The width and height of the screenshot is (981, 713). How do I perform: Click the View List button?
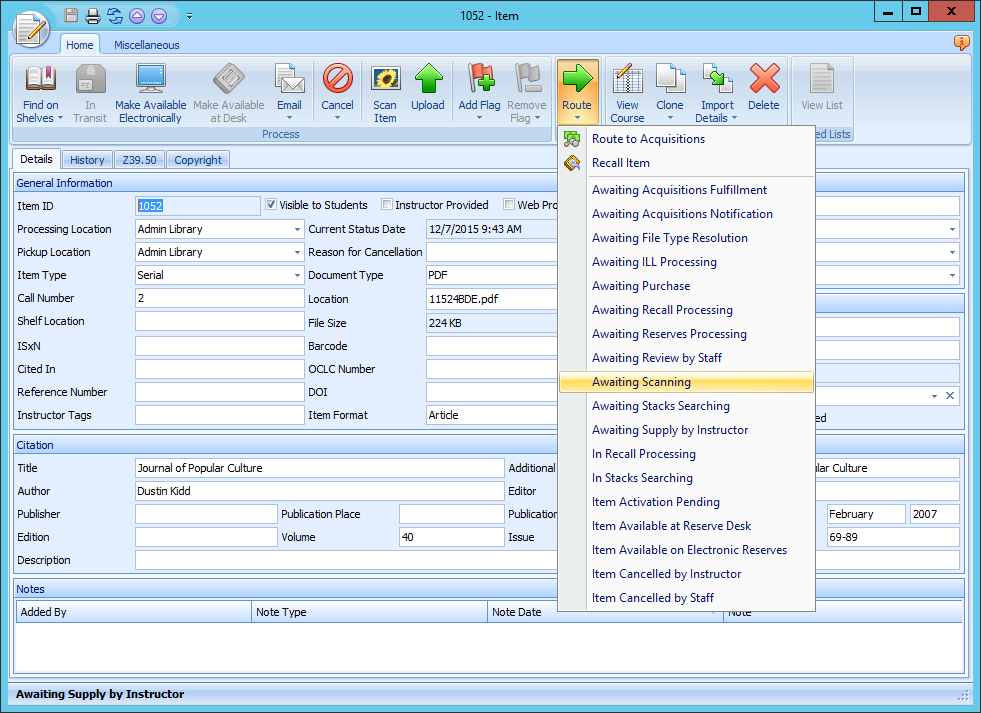tap(820, 90)
